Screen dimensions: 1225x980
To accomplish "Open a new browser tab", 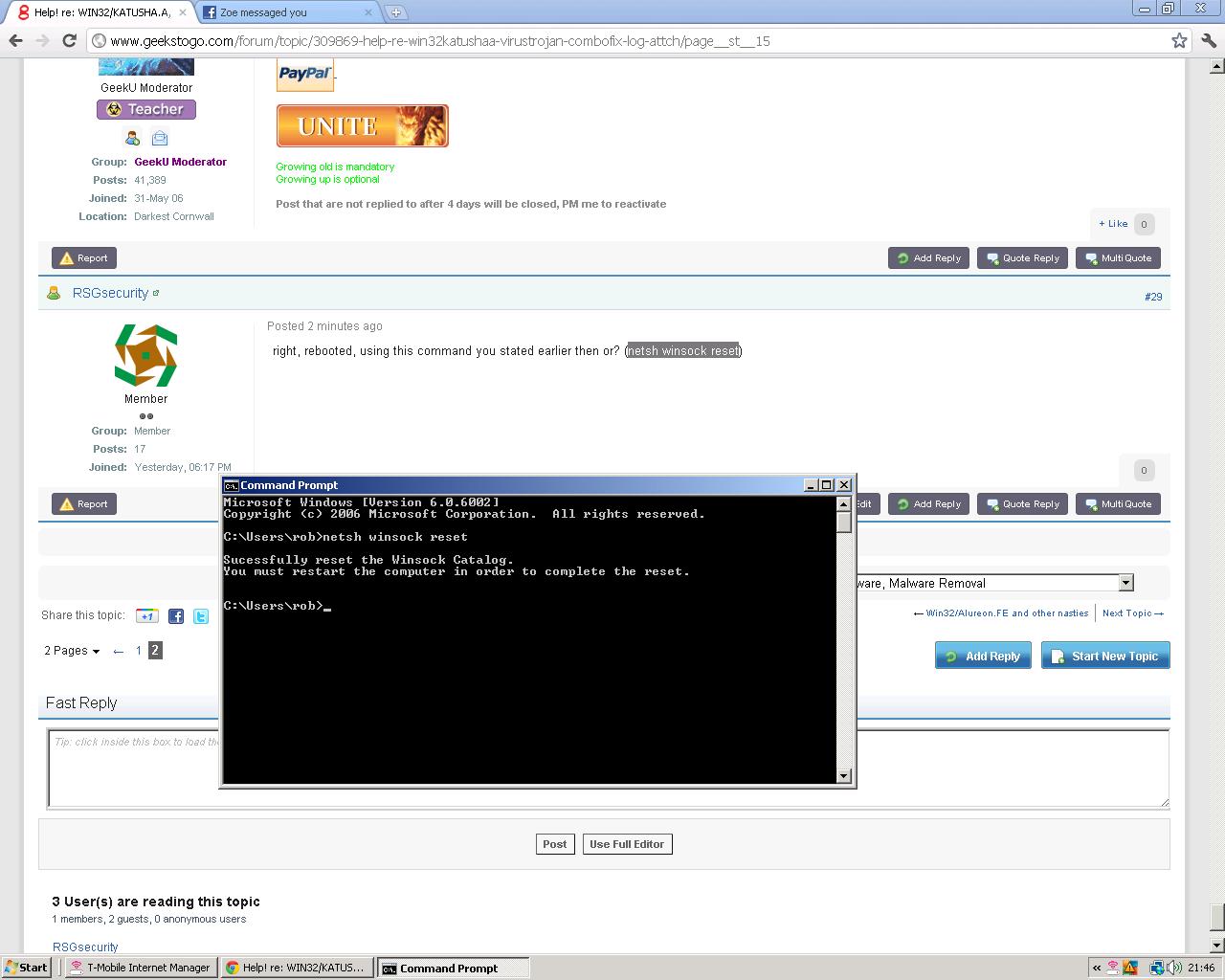I will (x=395, y=12).
